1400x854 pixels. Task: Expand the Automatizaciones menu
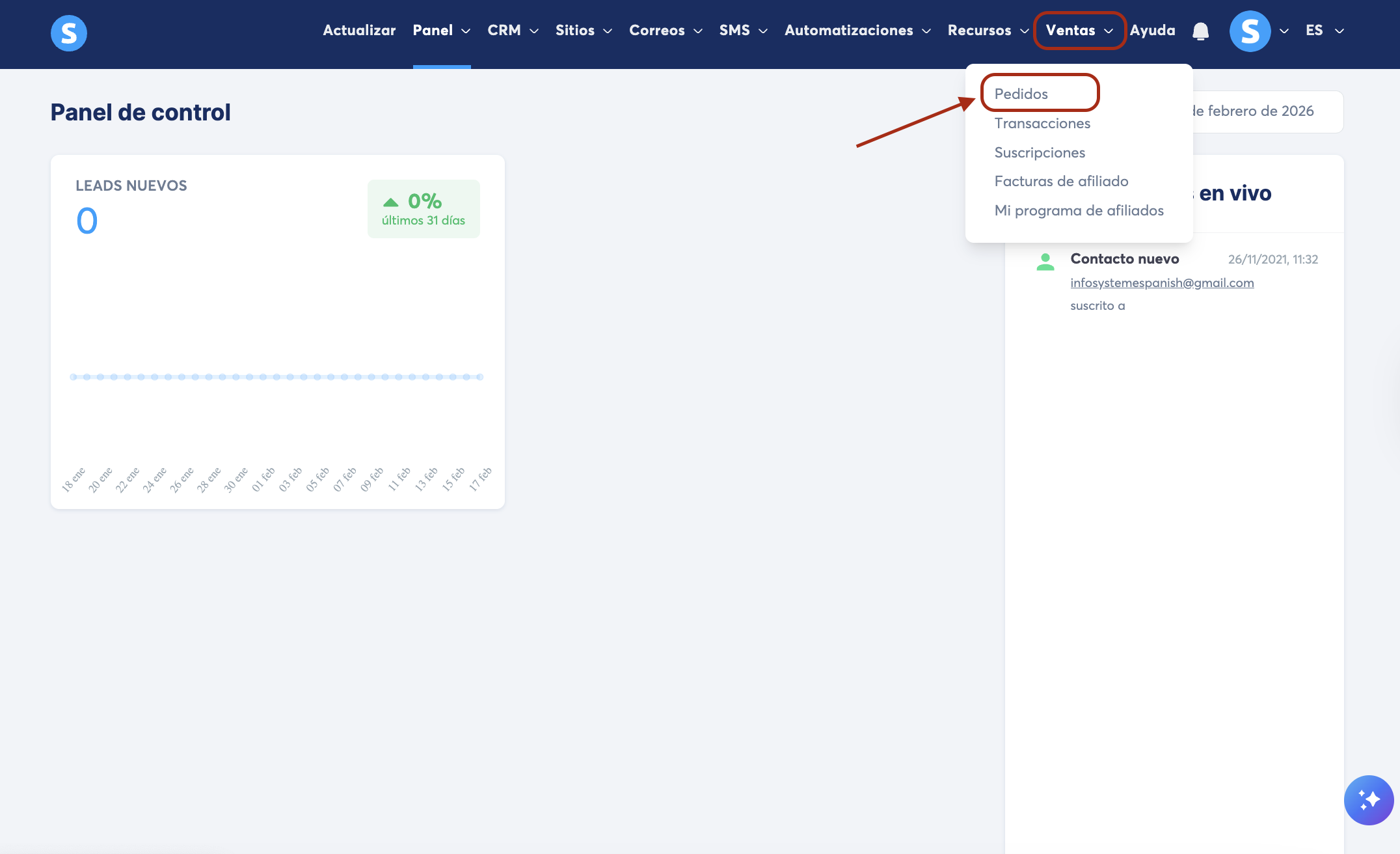(857, 31)
